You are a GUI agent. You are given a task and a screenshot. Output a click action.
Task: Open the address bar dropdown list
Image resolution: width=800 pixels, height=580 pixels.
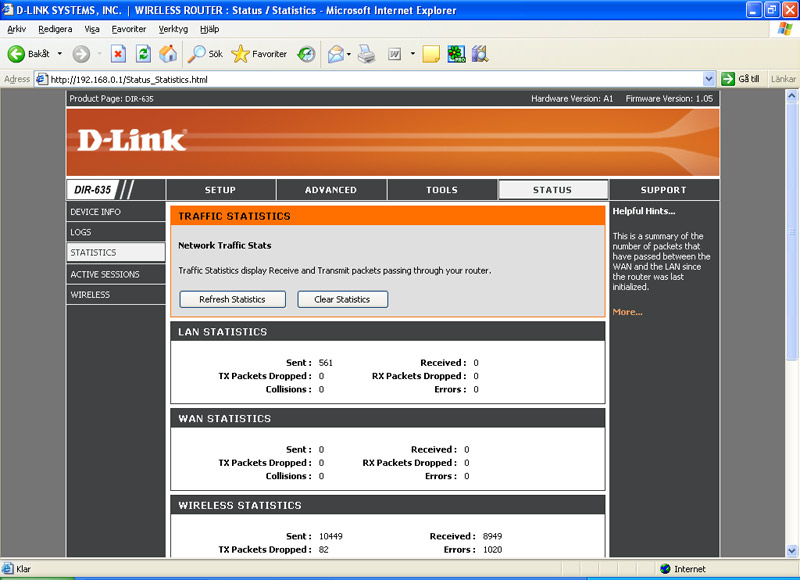(x=709, y=79)
